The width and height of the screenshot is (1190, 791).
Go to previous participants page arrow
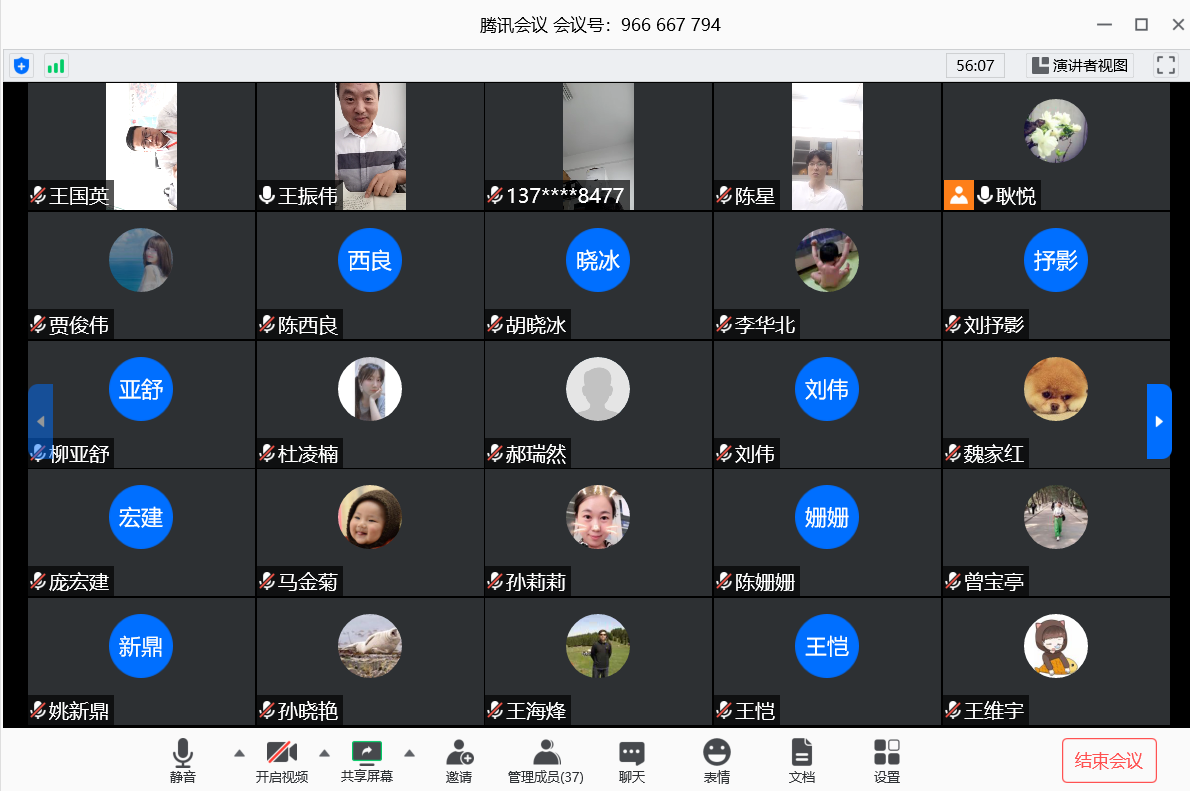pos(40,421)
